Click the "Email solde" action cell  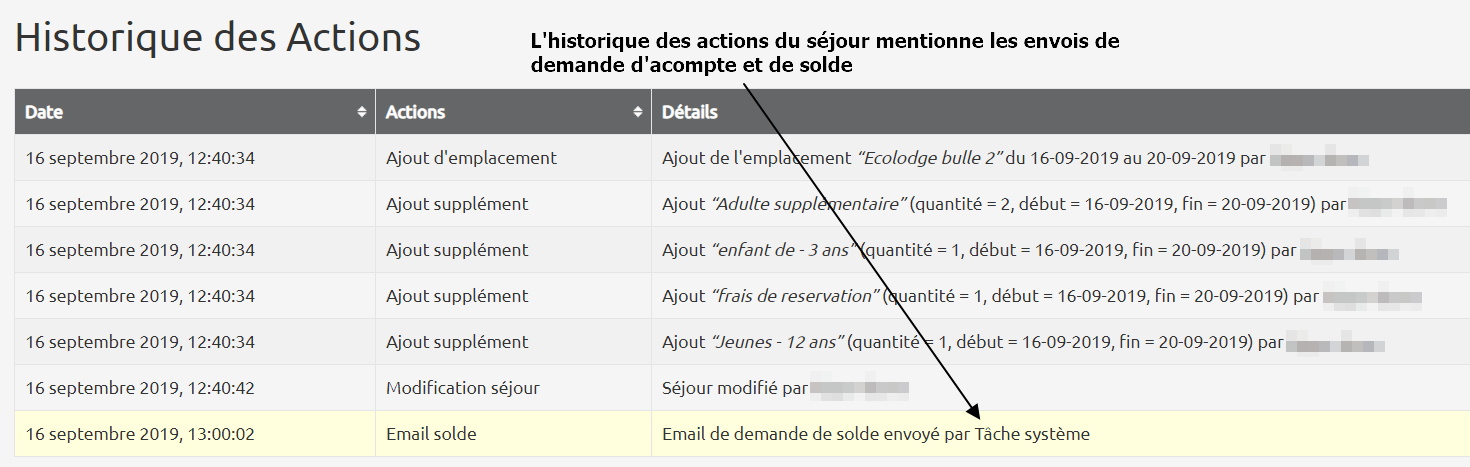tap(431, 434)
